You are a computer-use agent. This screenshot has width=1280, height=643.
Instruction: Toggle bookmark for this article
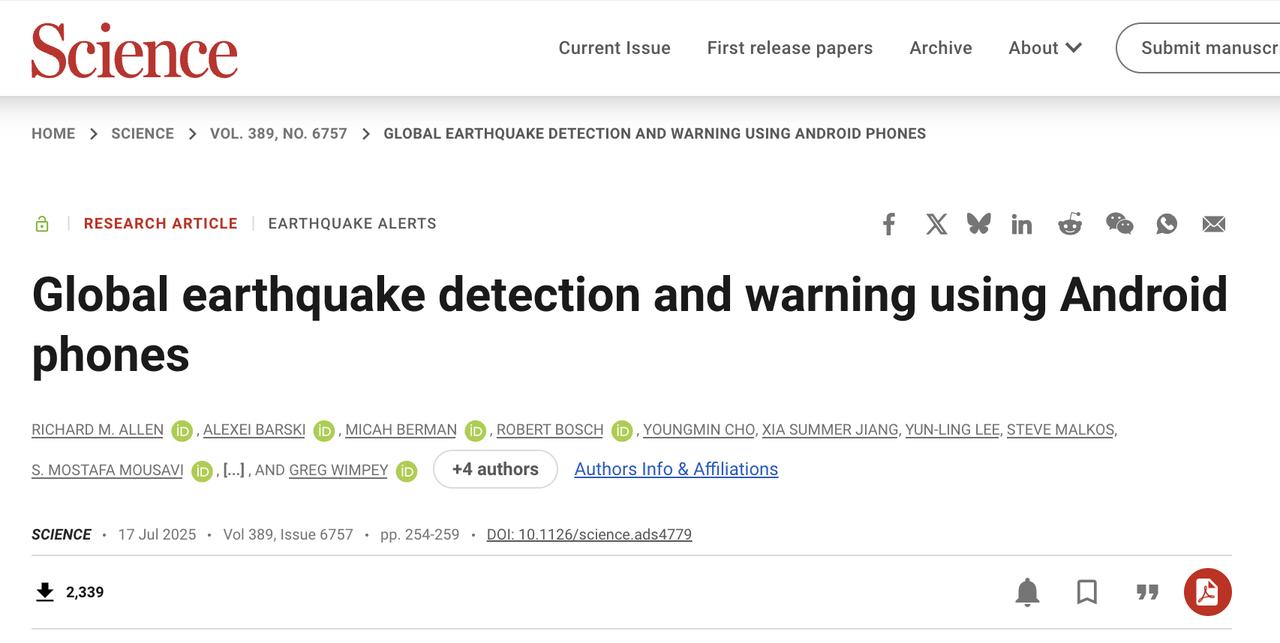click(x=1087, y=592)
